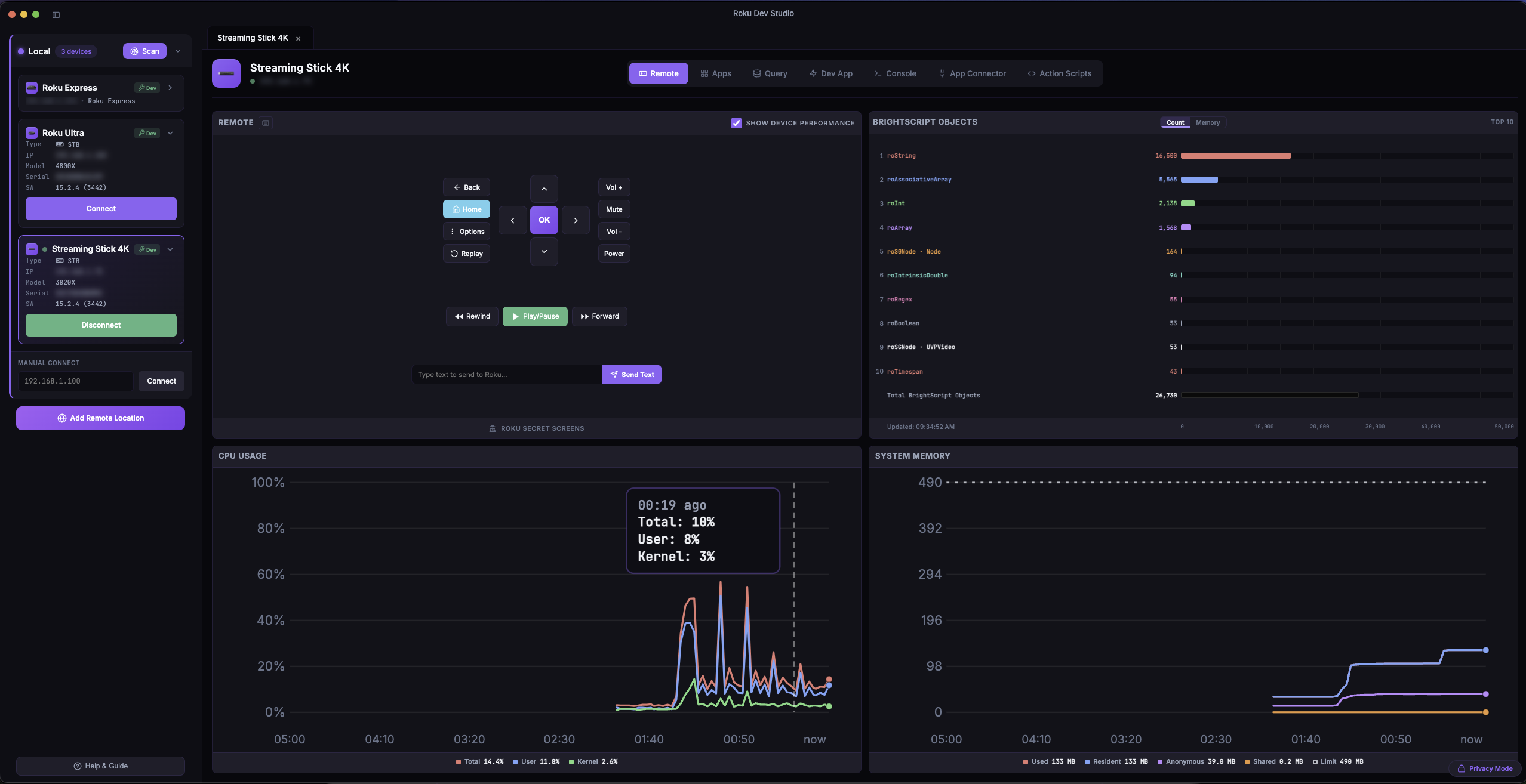1526x784 pixels.
Task: Click the Roku Express device icon
Action: 32,88
